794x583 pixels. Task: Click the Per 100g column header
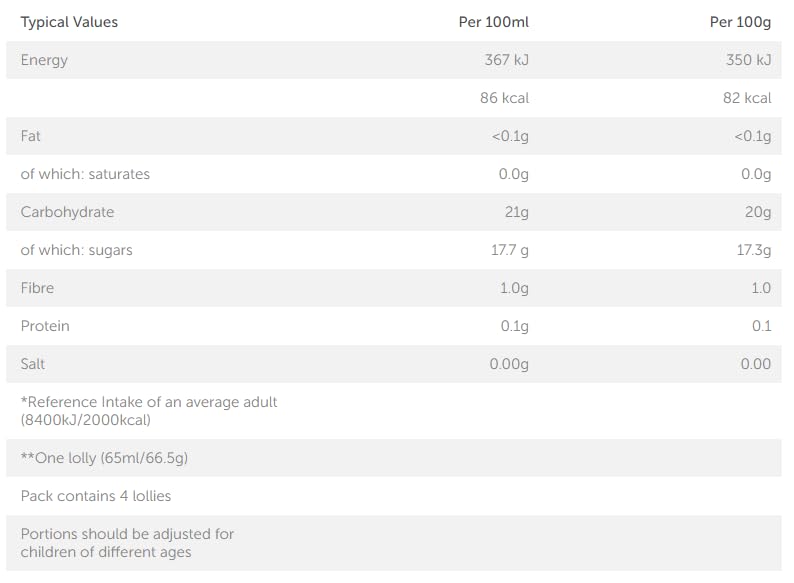(740, 22)
